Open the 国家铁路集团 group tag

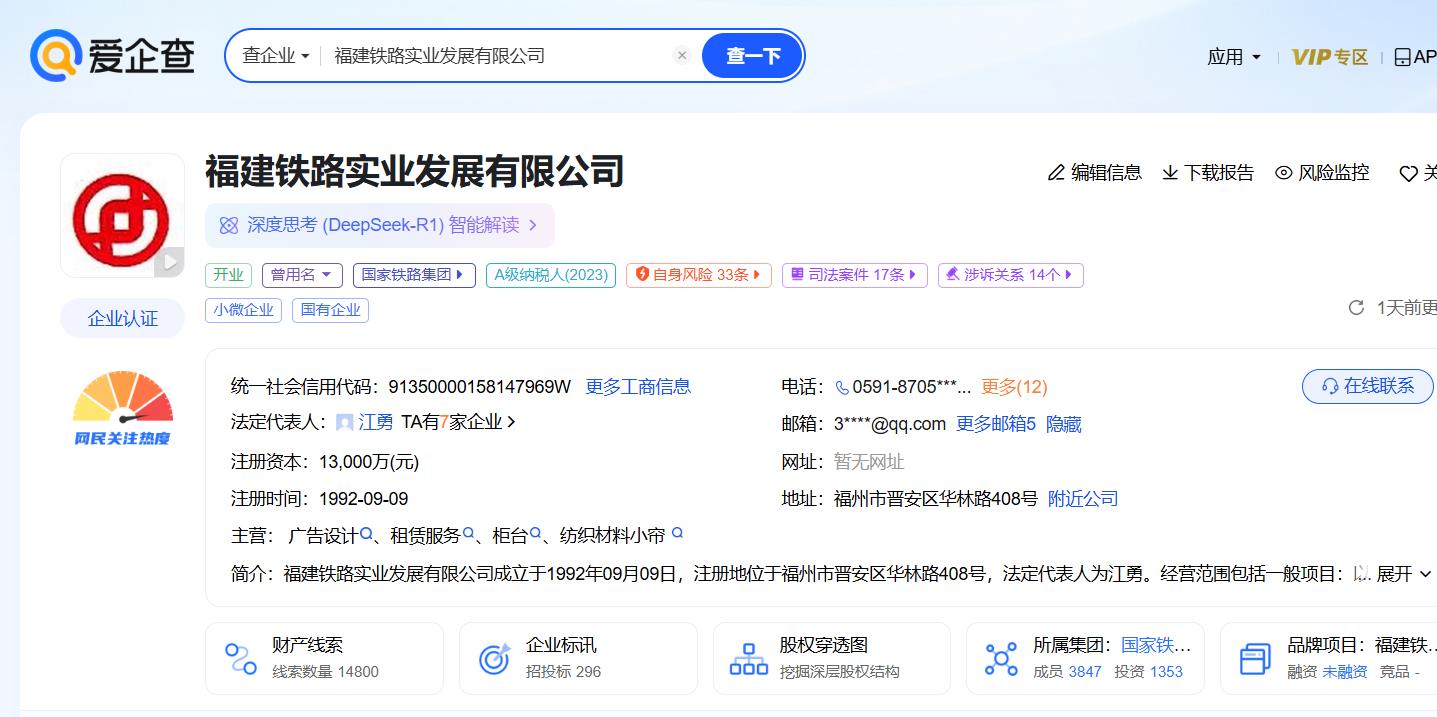point(414,275)
